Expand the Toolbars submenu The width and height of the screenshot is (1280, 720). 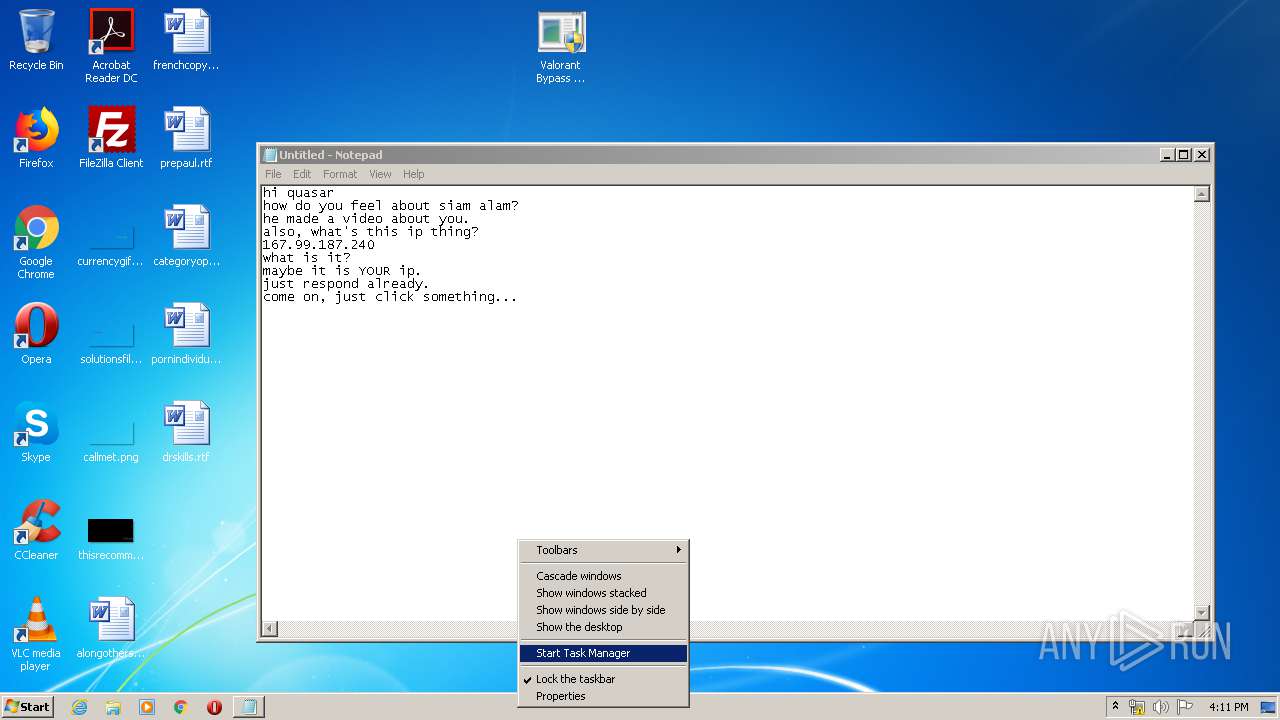pos(603,550)
